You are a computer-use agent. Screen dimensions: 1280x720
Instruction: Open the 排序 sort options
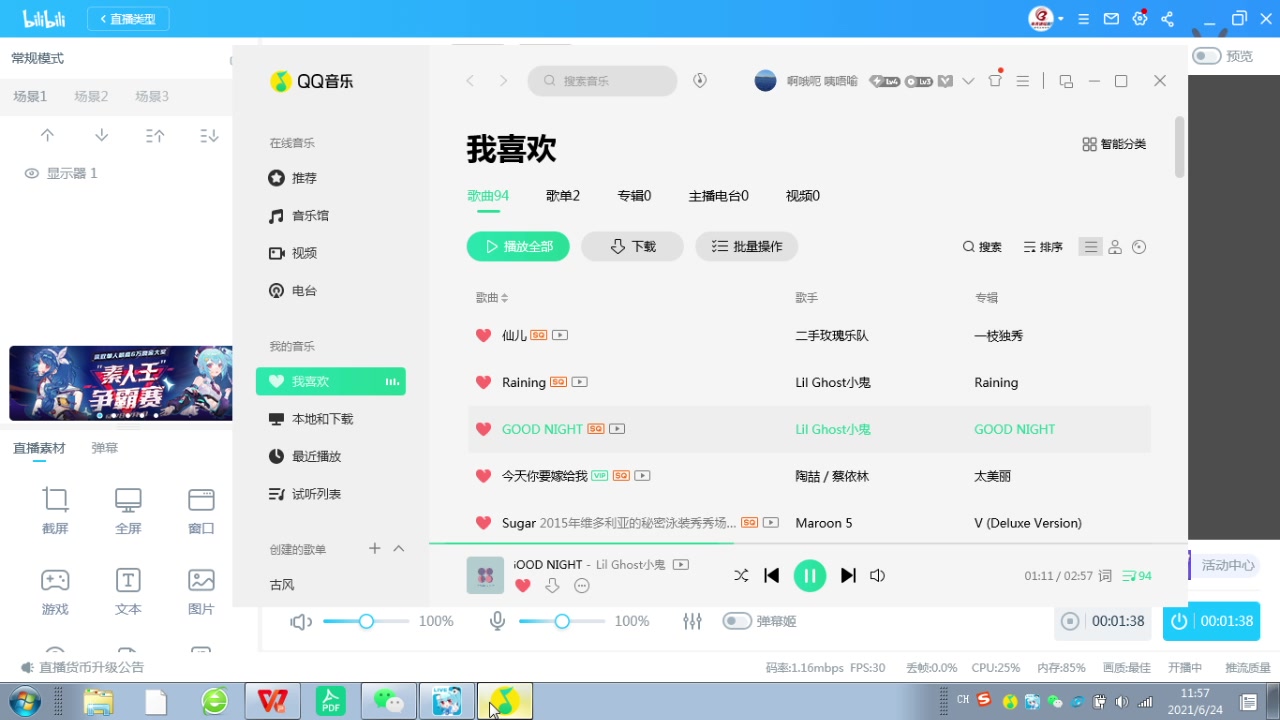[1043, 247]
